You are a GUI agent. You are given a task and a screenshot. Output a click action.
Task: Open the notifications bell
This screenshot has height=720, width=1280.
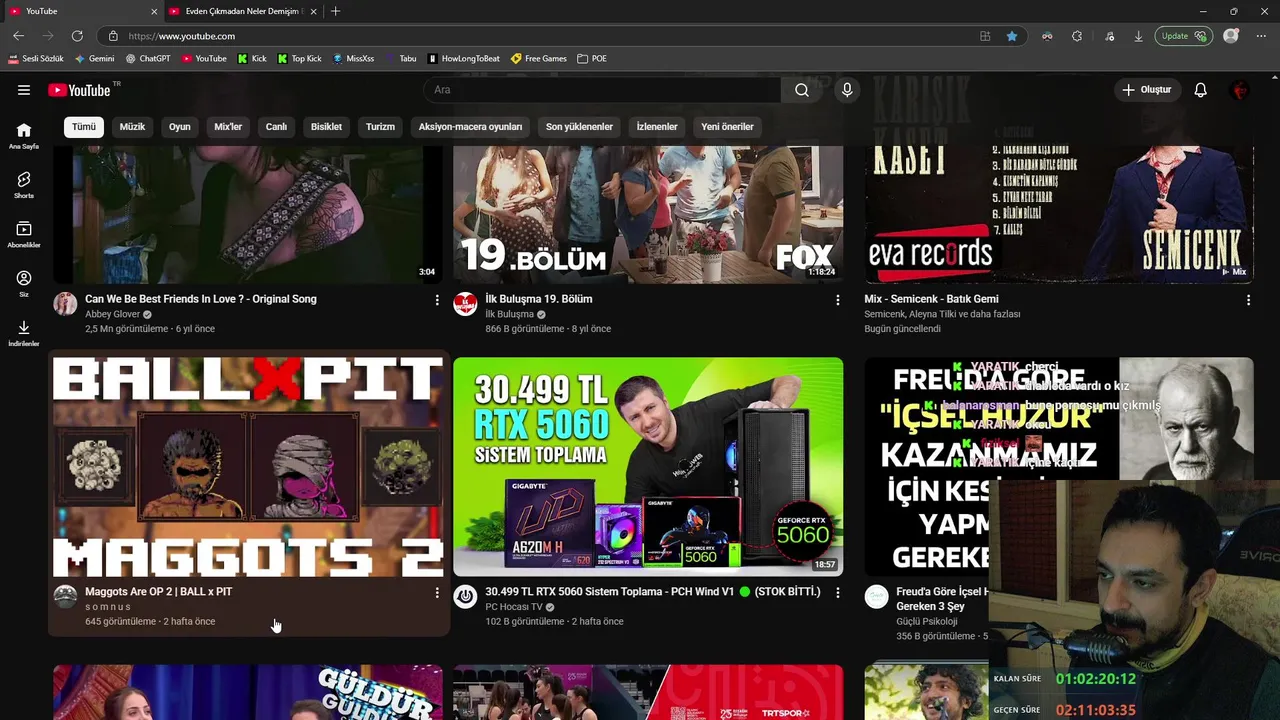click(1201, 90)
